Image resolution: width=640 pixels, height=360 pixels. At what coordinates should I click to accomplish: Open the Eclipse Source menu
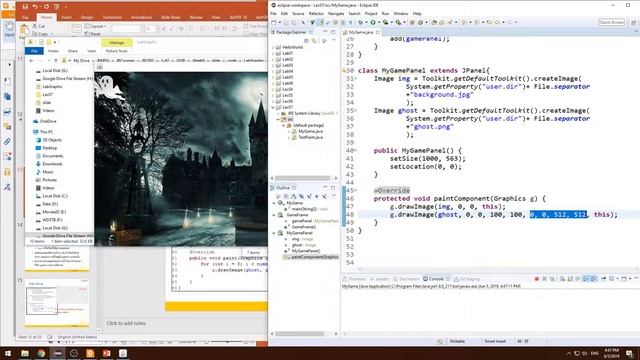pyautogui.click(x=298, y=13)
